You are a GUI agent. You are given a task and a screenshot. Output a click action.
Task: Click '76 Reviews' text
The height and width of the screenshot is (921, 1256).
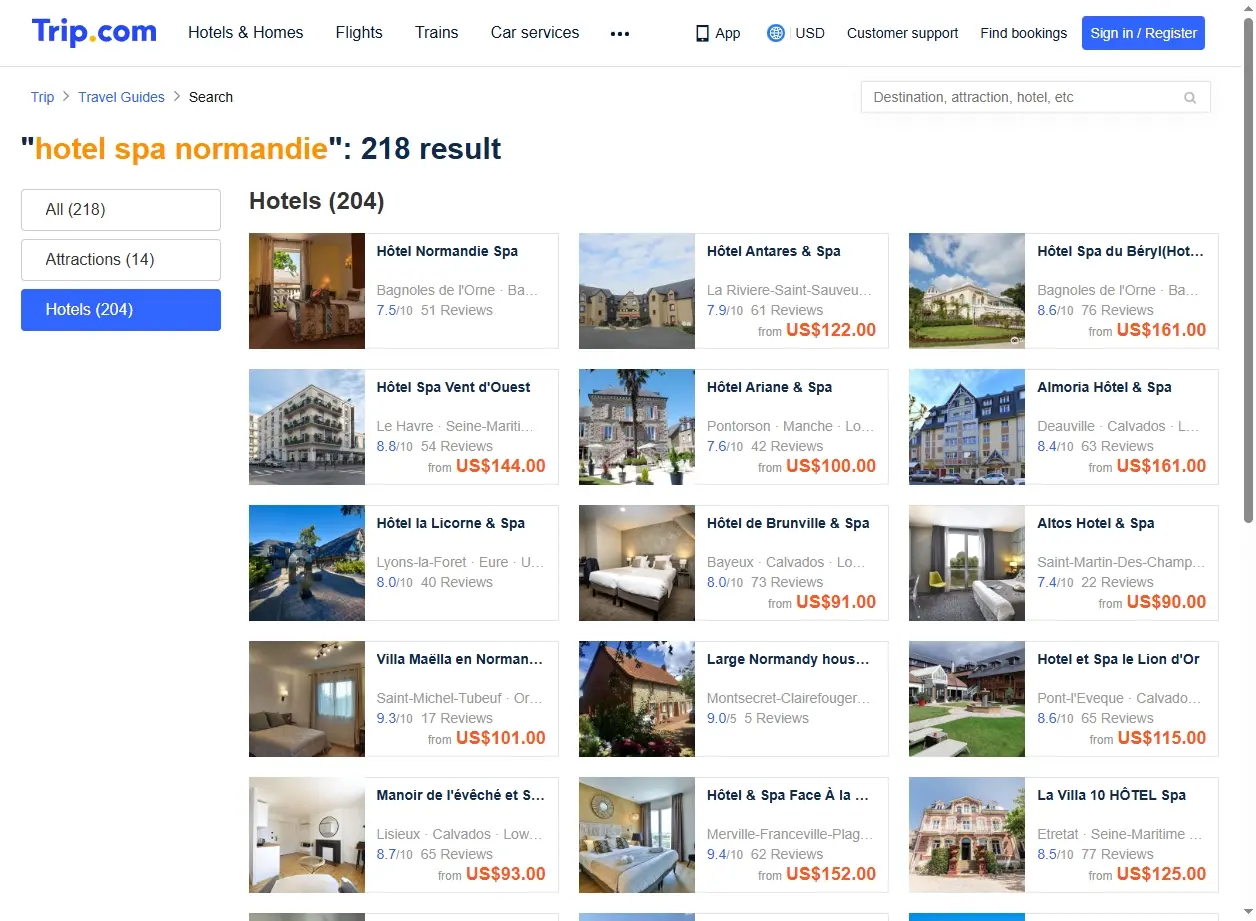1118,310
